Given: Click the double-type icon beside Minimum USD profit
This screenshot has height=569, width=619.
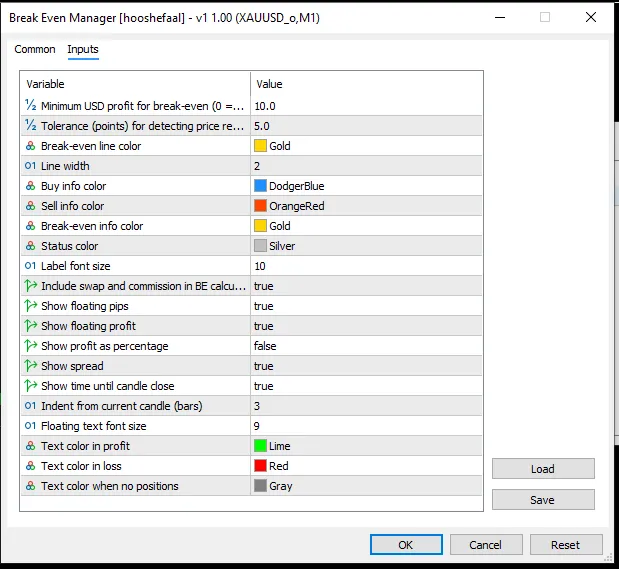Looking at the screenshot, I should 30,105.
